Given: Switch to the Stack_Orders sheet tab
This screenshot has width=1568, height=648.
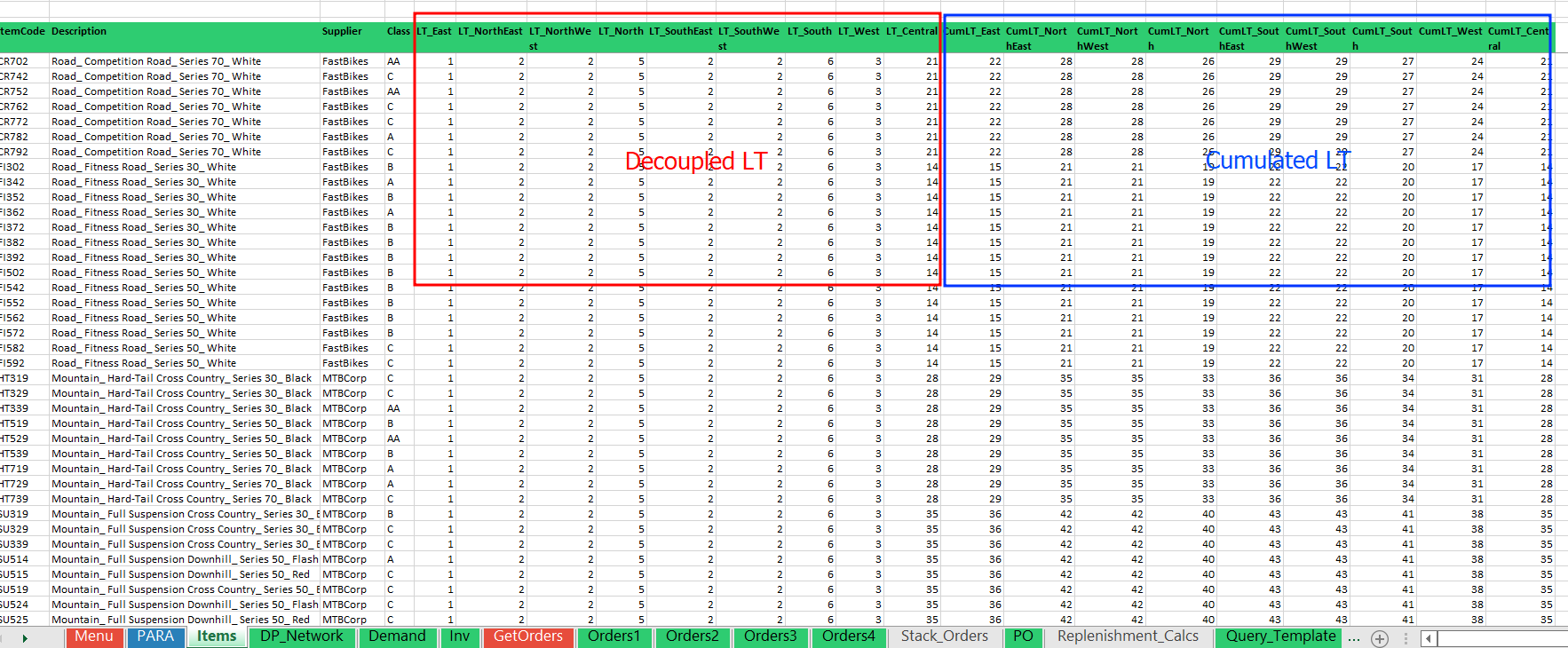Looking at the screenshot, I should [x=944, y=636].
